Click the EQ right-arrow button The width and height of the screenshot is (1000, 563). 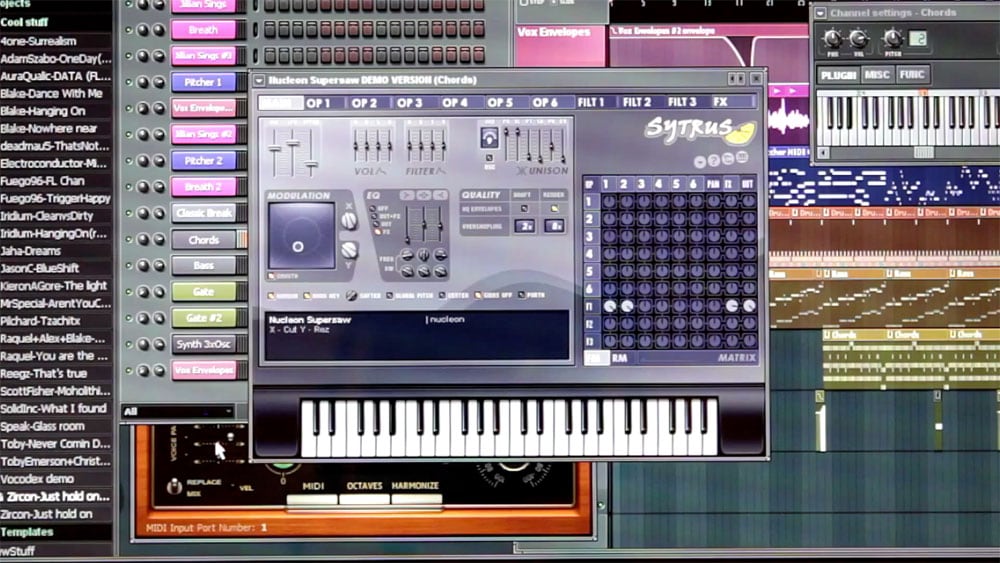coord(407,195)
